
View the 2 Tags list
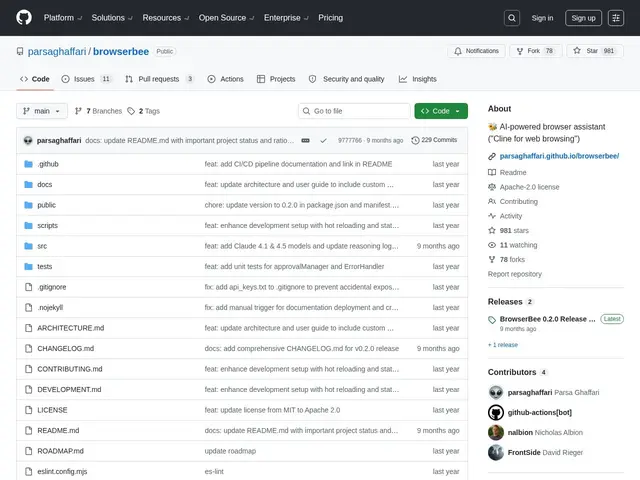tap(144, 111)
